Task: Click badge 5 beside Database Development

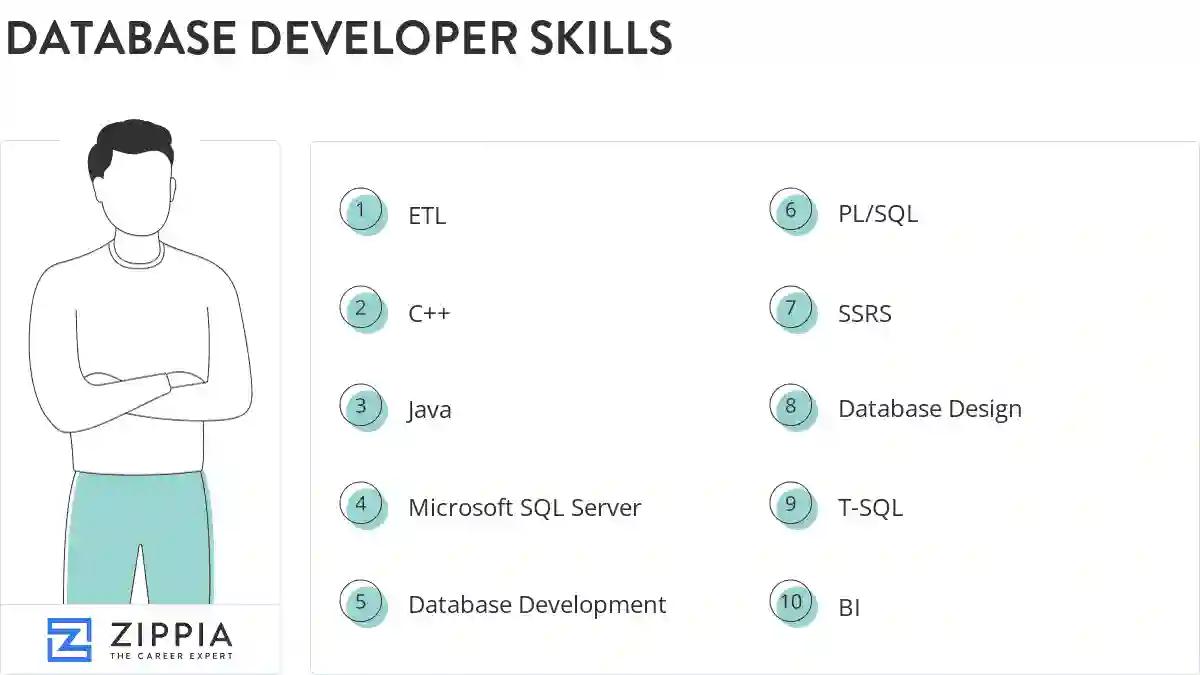Action: pyautogui.click(x=362, y=602)
